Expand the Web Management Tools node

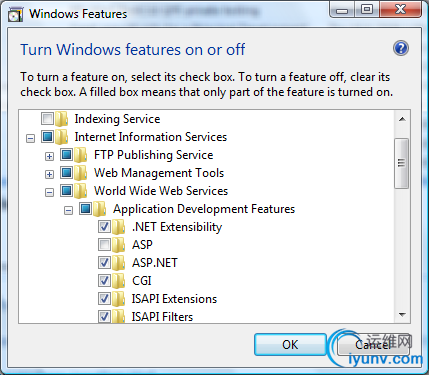(x=49, y=174)
